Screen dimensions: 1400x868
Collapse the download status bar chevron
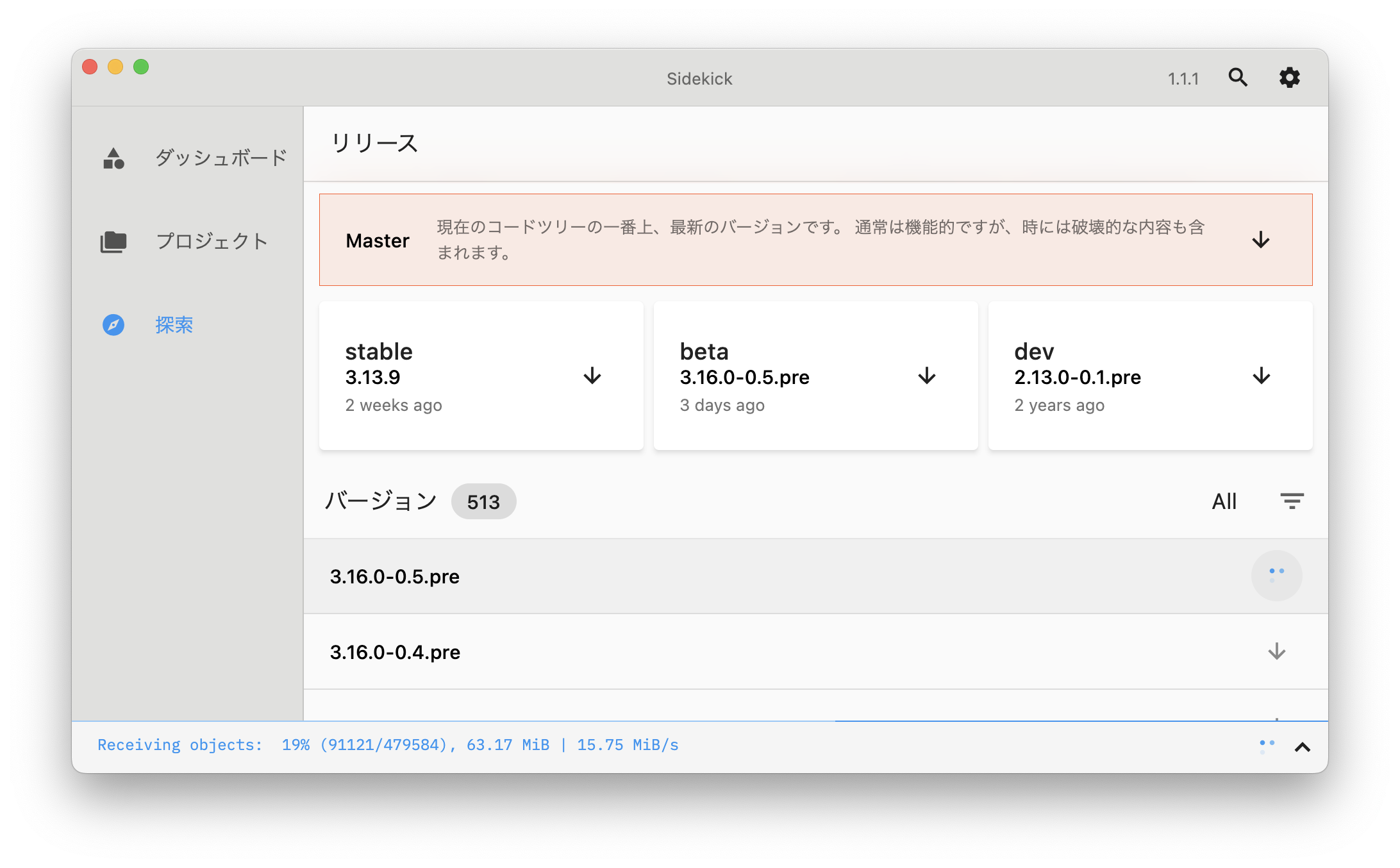click(x=1302, y=746)
